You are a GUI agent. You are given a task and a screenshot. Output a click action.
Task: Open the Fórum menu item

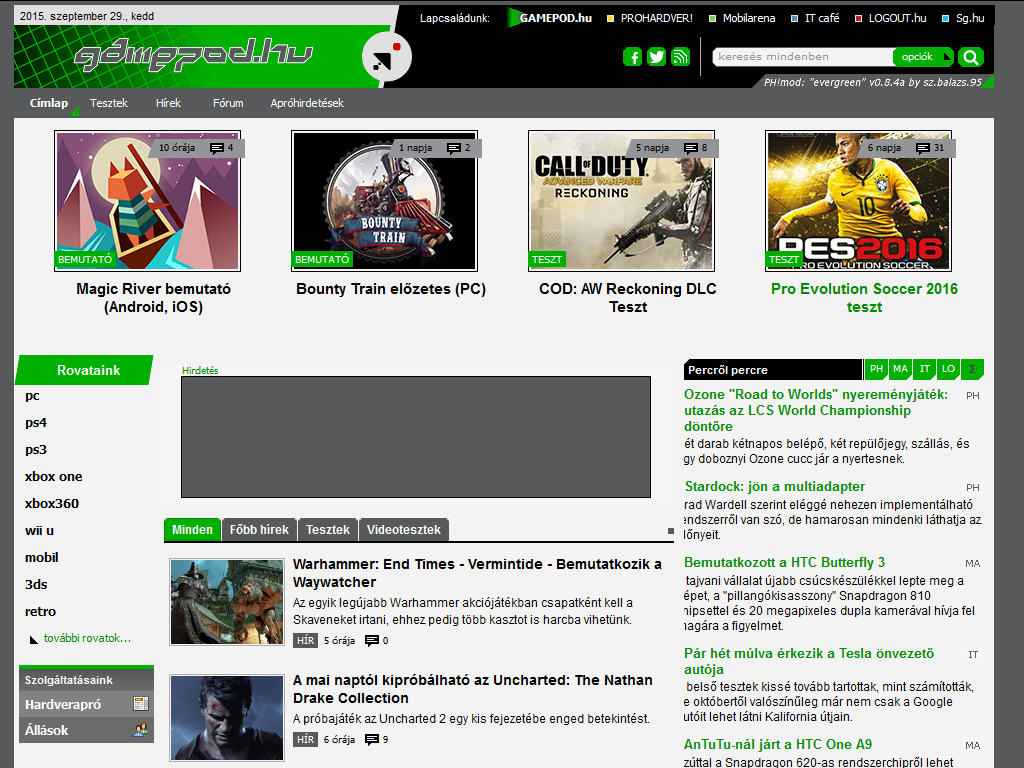pyautogui.click(x=228, y=103)
